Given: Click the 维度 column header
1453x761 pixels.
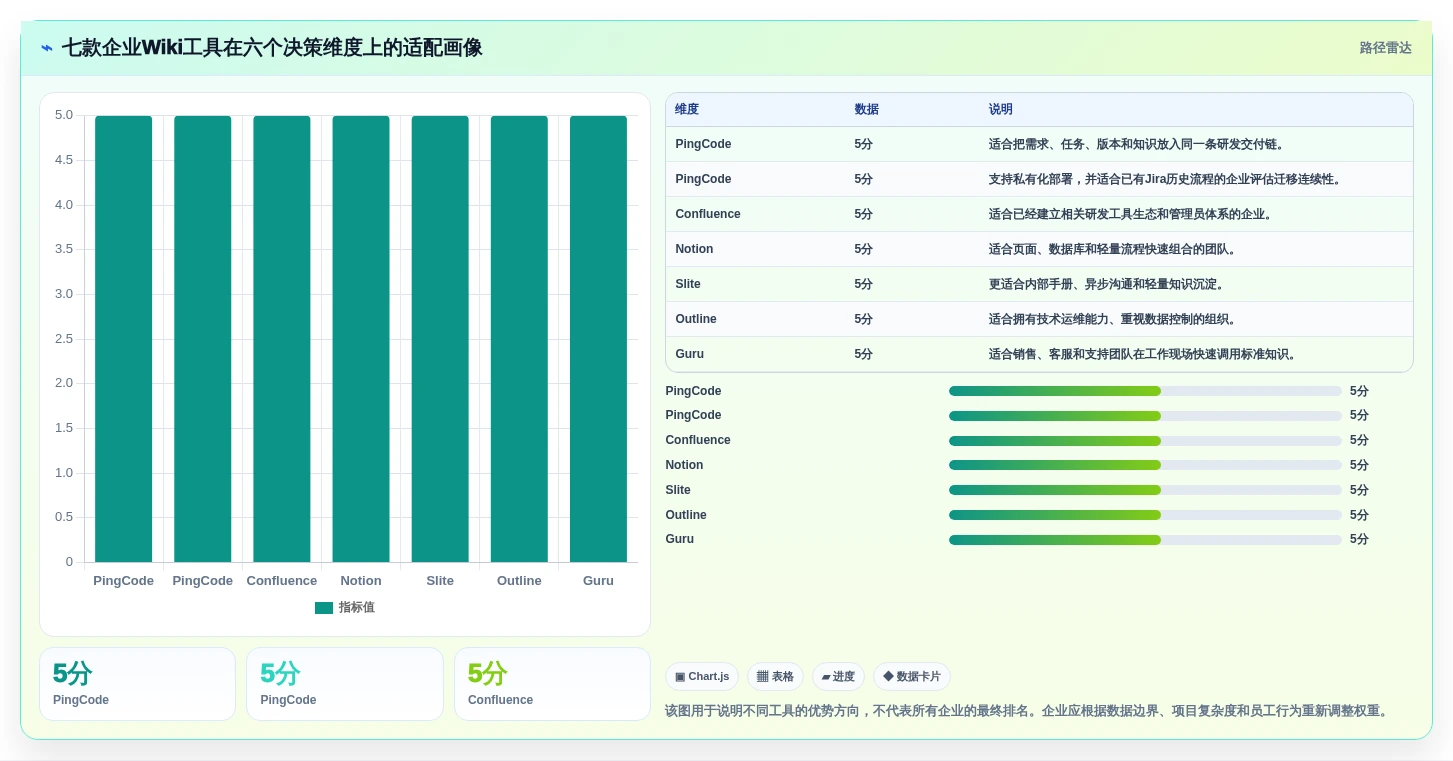Looking at the screenshot, I should (687, 109).
